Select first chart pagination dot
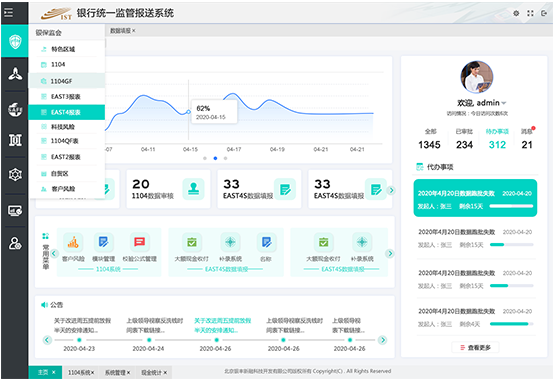 click(205, 158)
